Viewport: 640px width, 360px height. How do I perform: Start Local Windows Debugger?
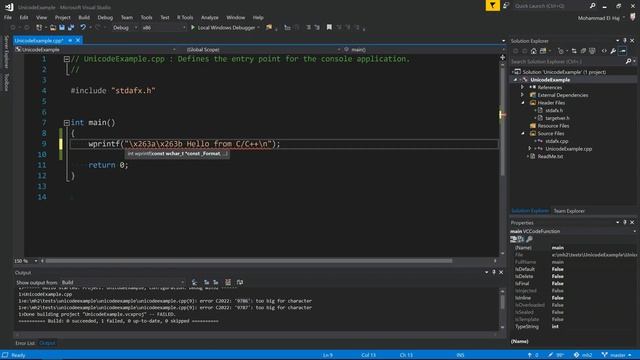click(x=225, y=28)
